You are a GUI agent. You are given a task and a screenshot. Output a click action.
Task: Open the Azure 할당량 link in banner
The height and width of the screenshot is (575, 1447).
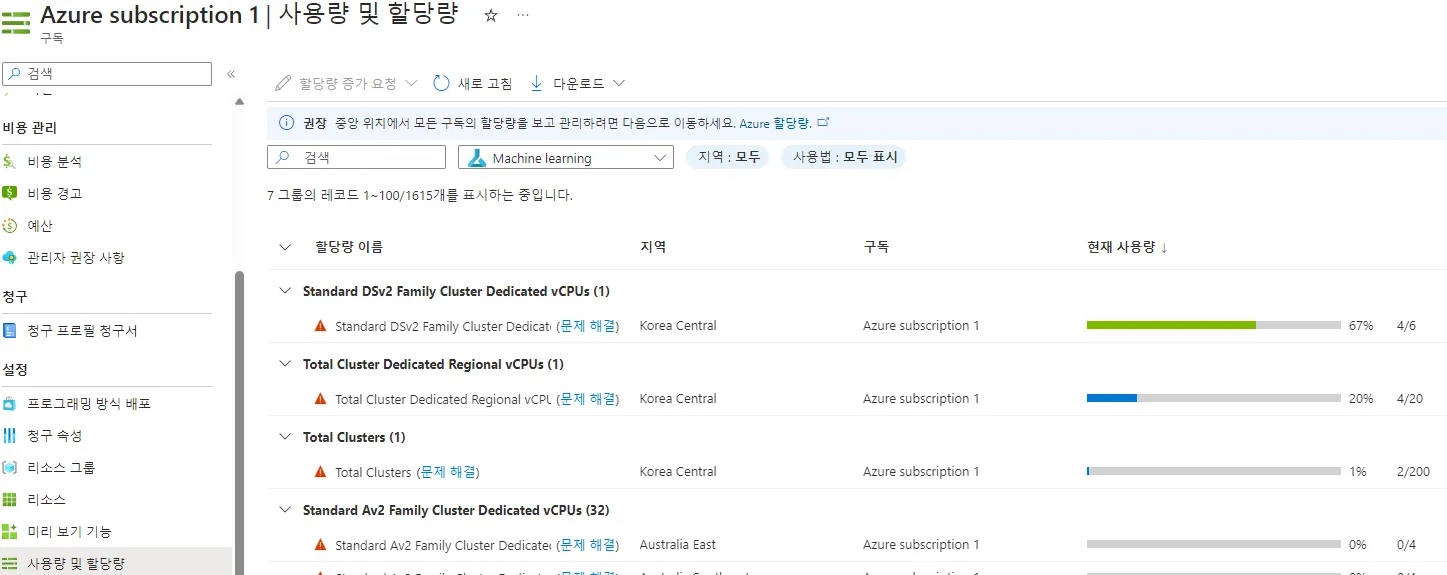pyautogui.click(x=775, y=123)
